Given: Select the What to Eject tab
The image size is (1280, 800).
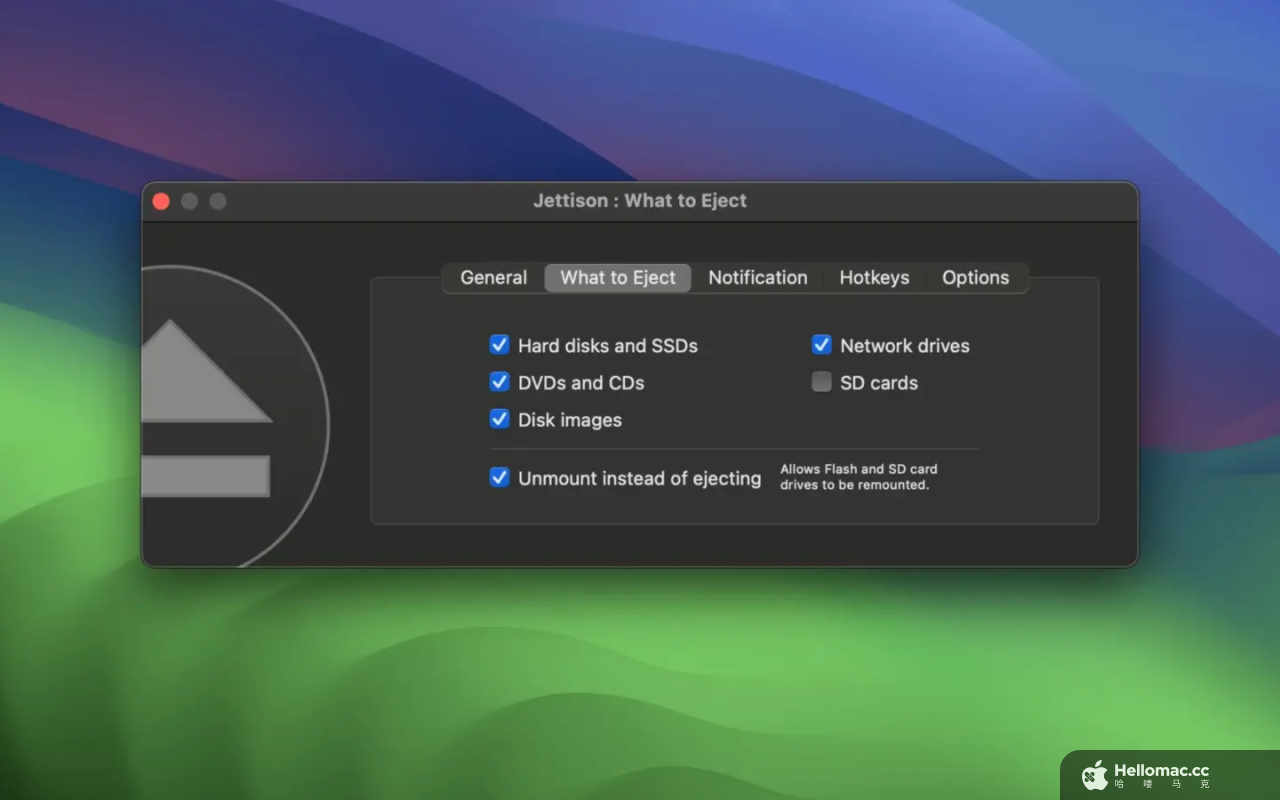Looking at the screenshot, I should (618, 278).
